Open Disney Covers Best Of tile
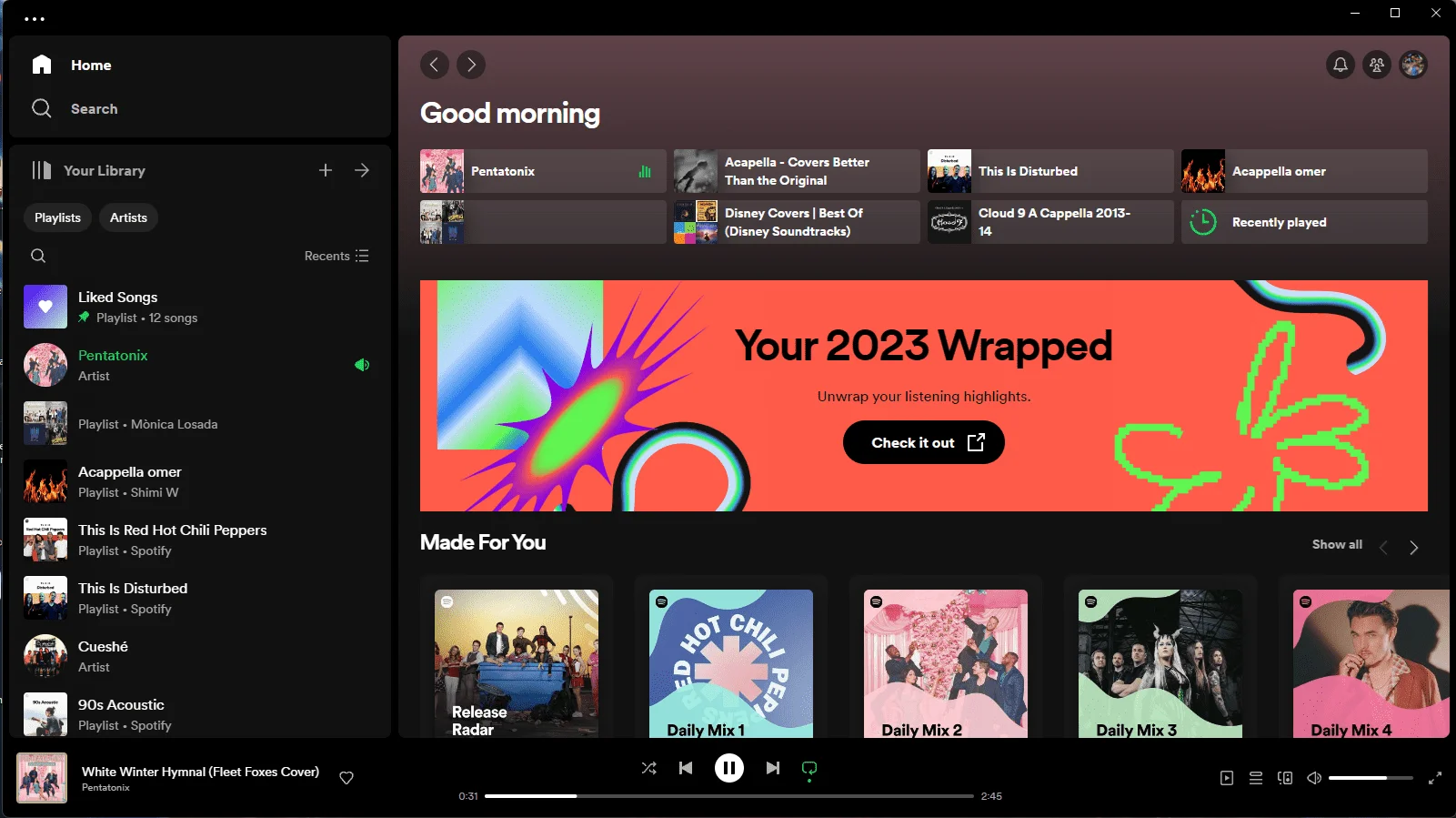Image resolution: width=1456 pixels, height=818 pixels. click(797, 222)
